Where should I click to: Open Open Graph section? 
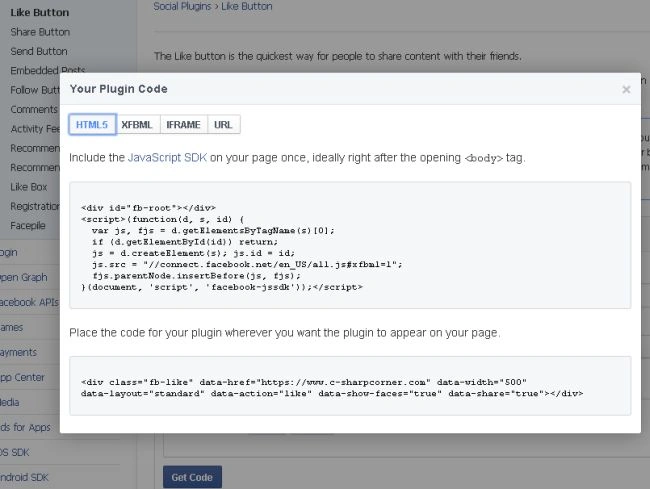point(24,277)
